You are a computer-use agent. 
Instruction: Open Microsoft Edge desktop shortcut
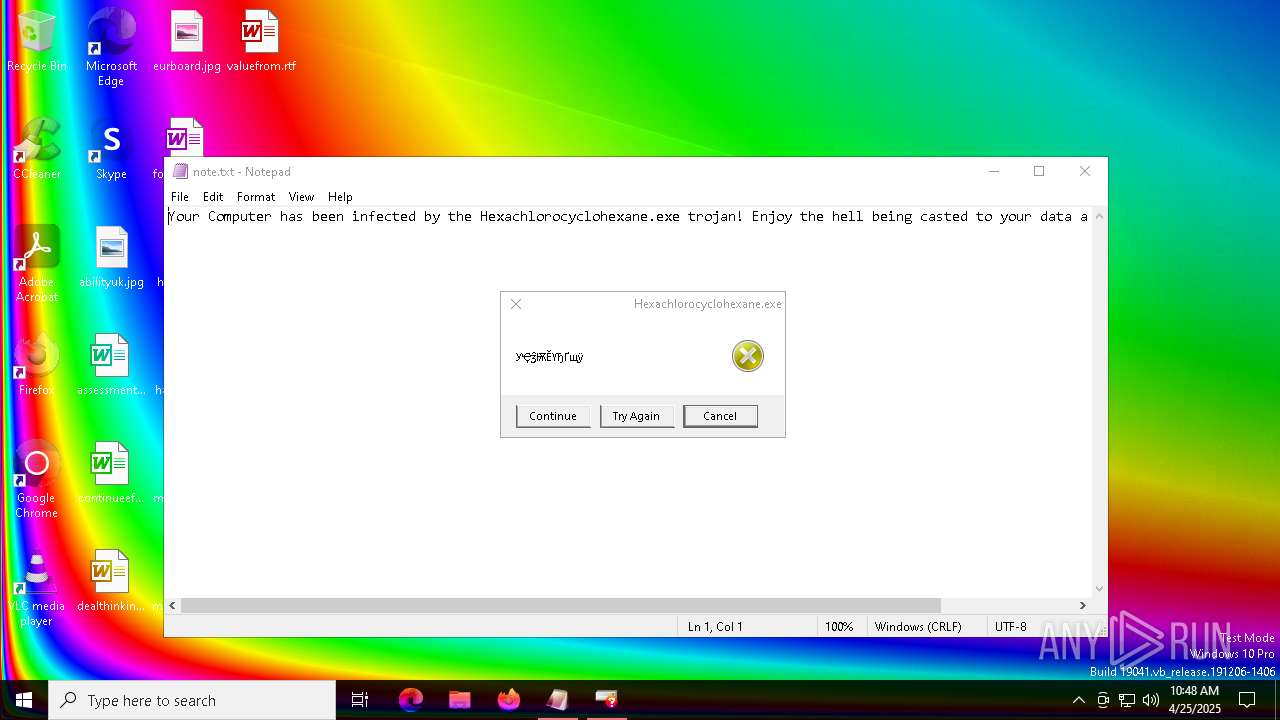[111, 45]
